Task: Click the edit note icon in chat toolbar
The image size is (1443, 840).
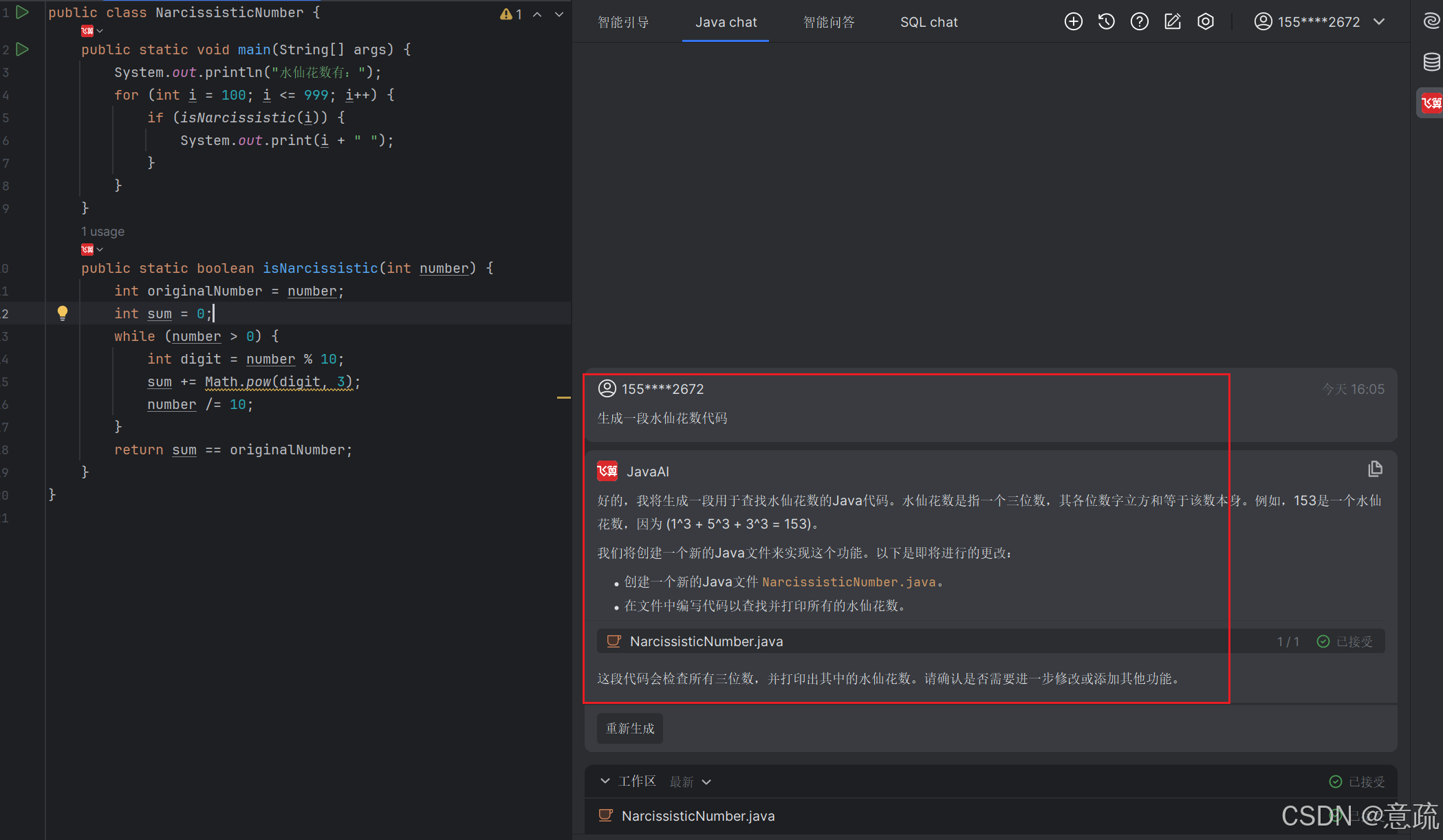Action: (1173, 22)
